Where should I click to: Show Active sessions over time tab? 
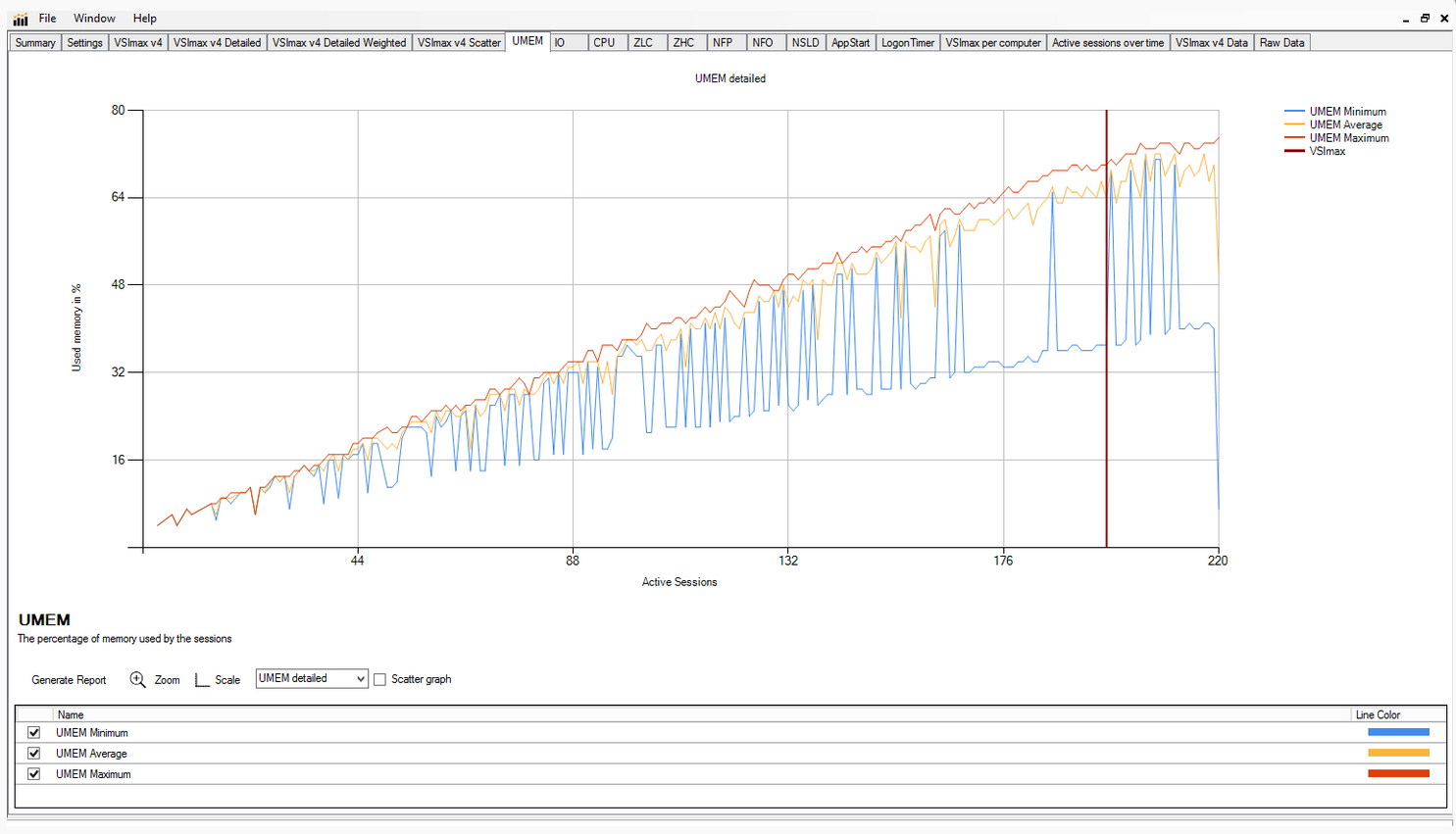pyautogui.click(x=1108, y=43)
